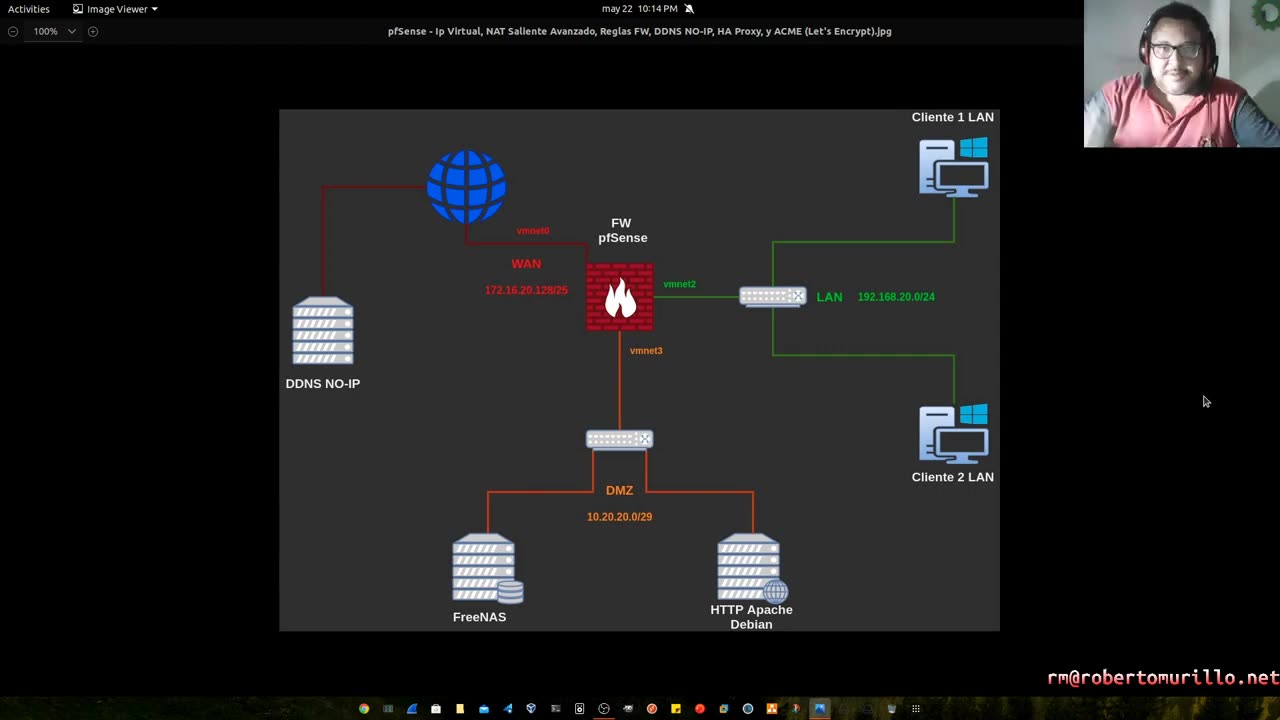
Task: Open the yellow sticky notes icon in dock
Action: [x=676, y=708]
